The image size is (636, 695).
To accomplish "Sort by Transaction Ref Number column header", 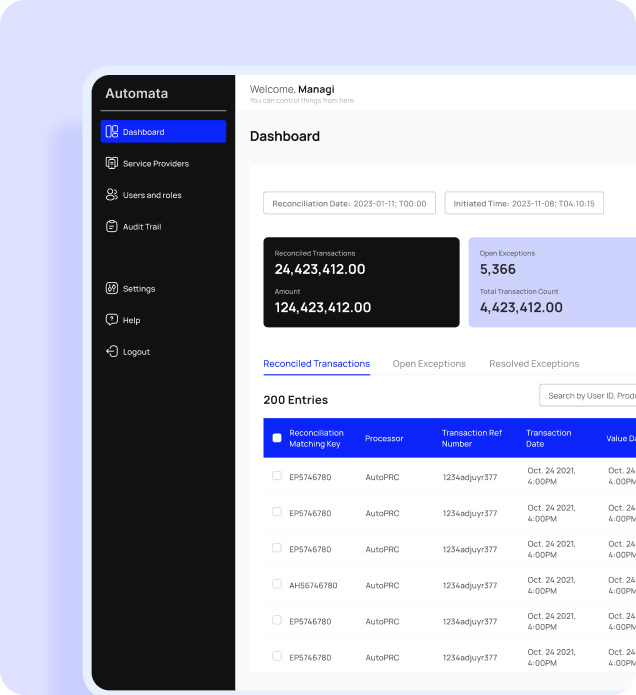I will pyautogui.click(x=472, y=438).
